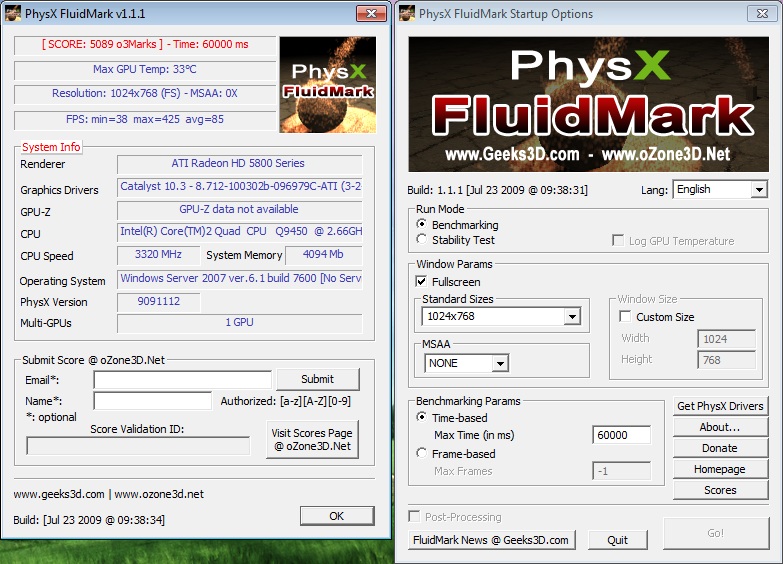The height and width of the screenshot is (564, 783).
Task: Click the large PhysX FluidMark banner image
Action: 588,104
